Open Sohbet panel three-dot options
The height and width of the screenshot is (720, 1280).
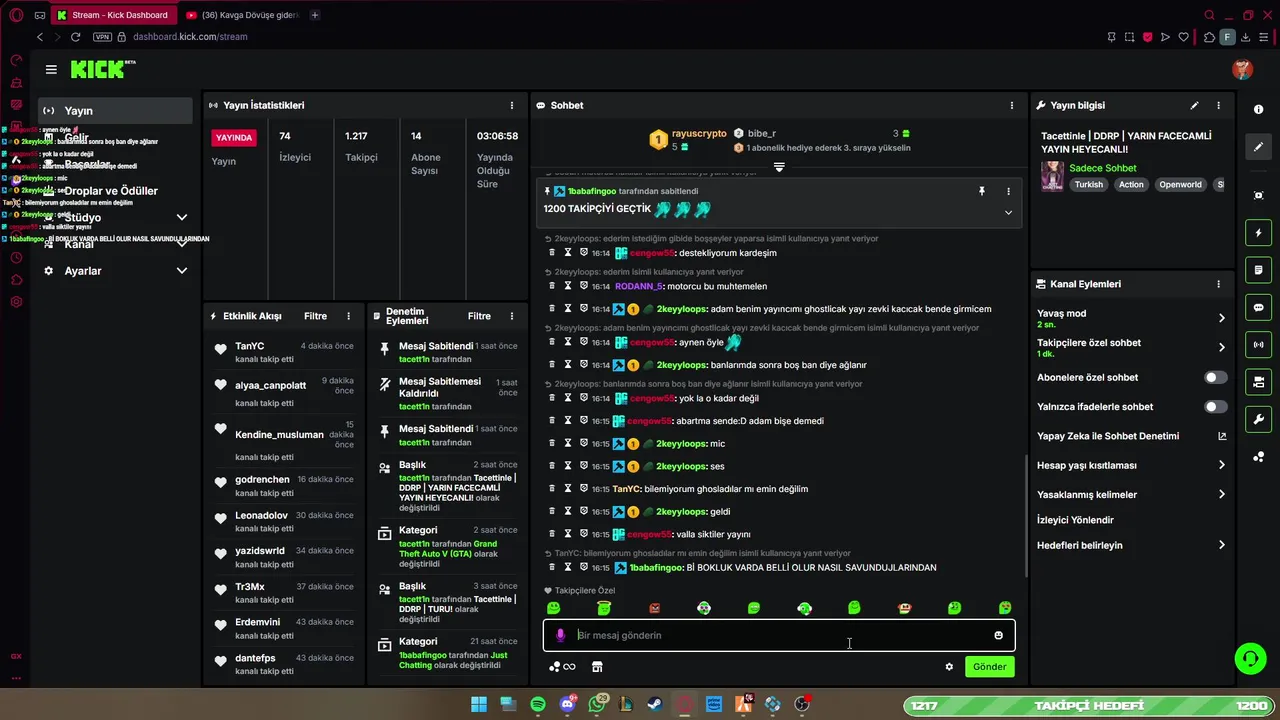coord(1012,105)
